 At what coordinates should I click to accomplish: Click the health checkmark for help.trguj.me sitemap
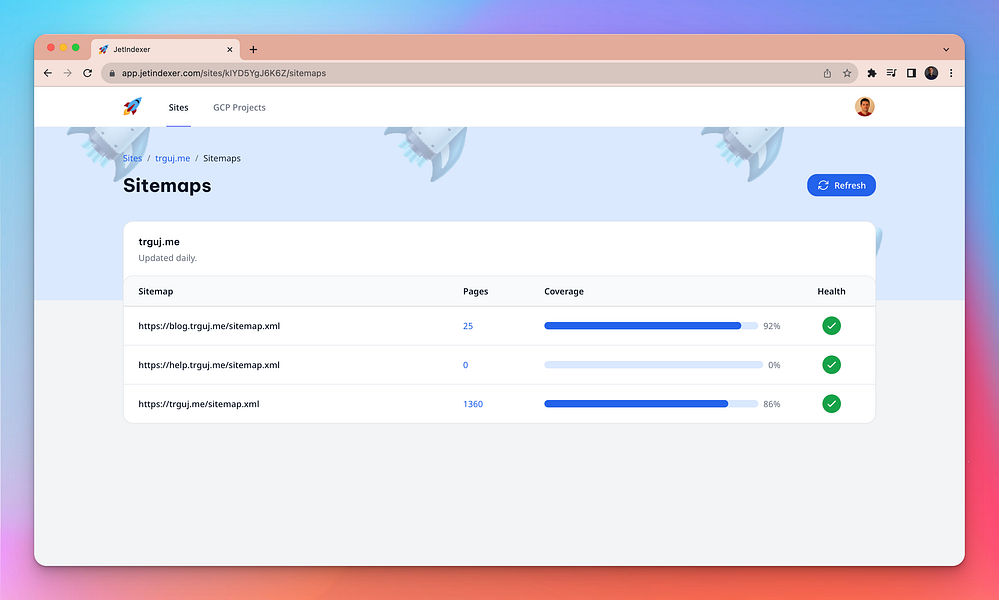[831, 365]
